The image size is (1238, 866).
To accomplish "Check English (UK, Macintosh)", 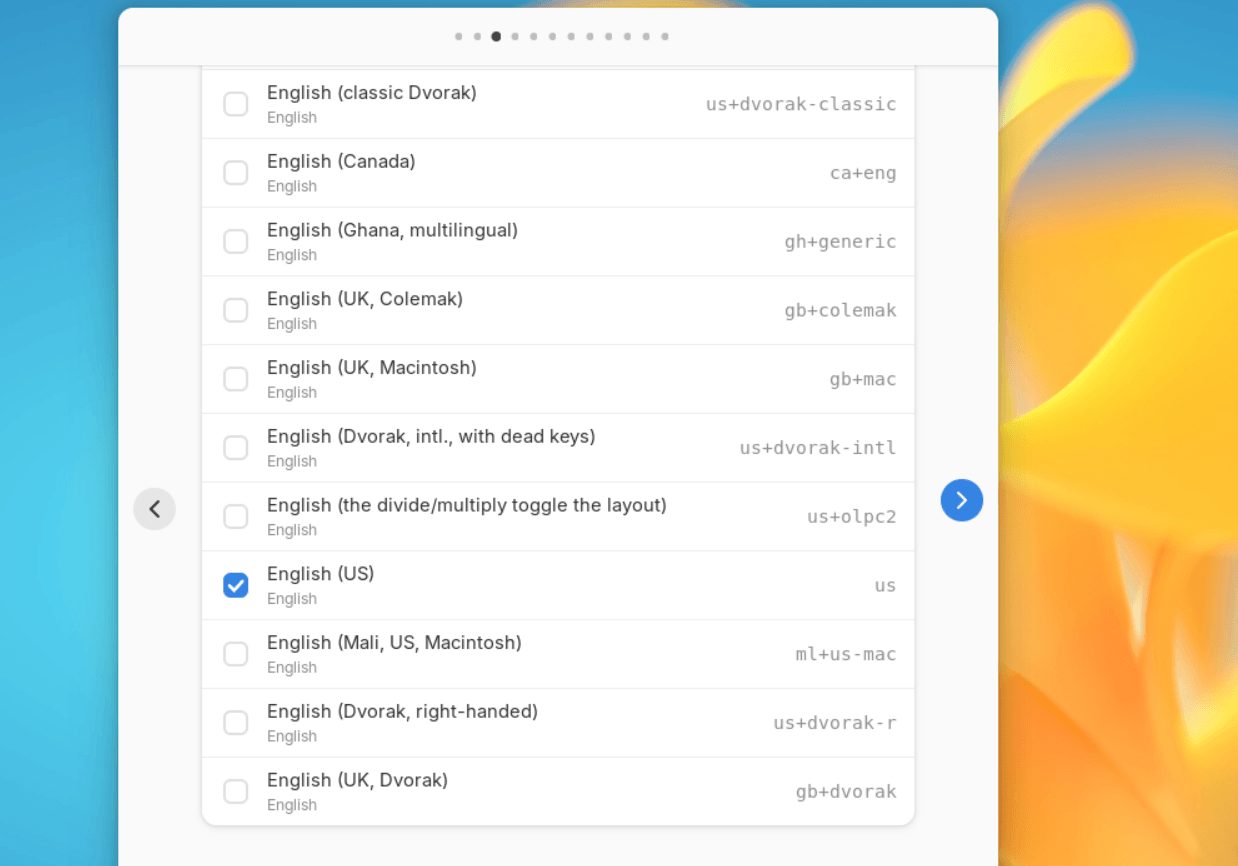I will [236, 378].
